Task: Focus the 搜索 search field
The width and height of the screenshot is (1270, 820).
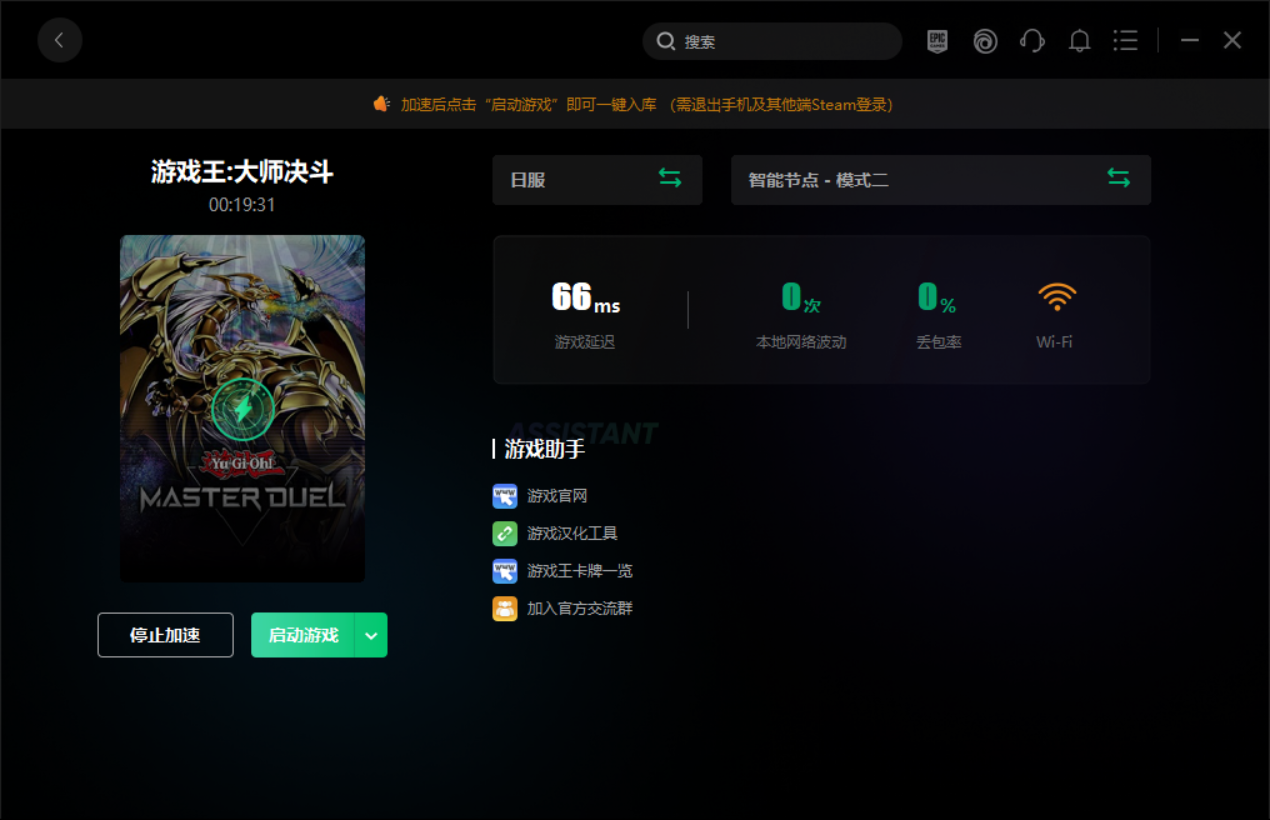Action: pos(772,41)
